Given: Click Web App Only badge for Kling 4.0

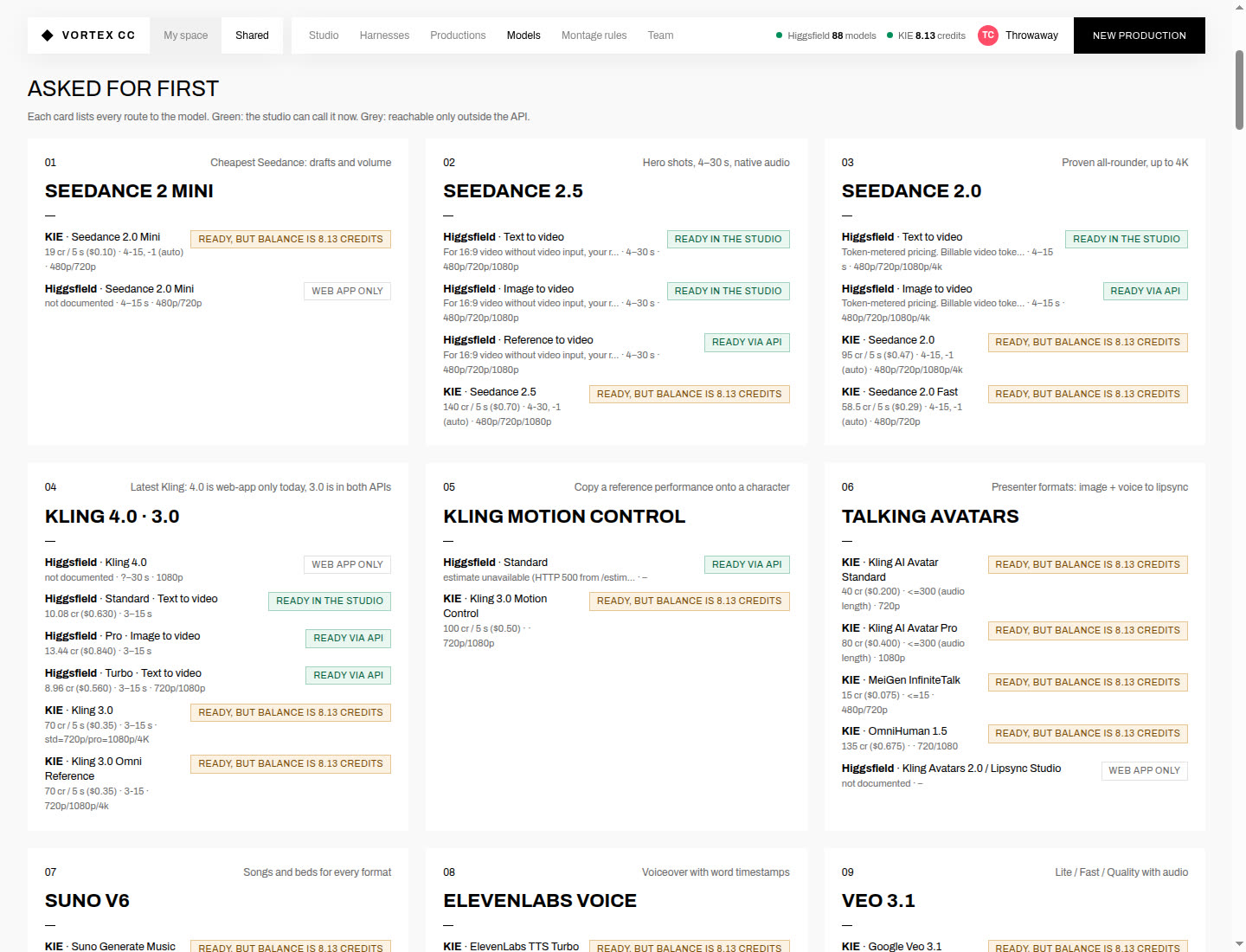Looking at the screenshot, I should tap(347, 564).
